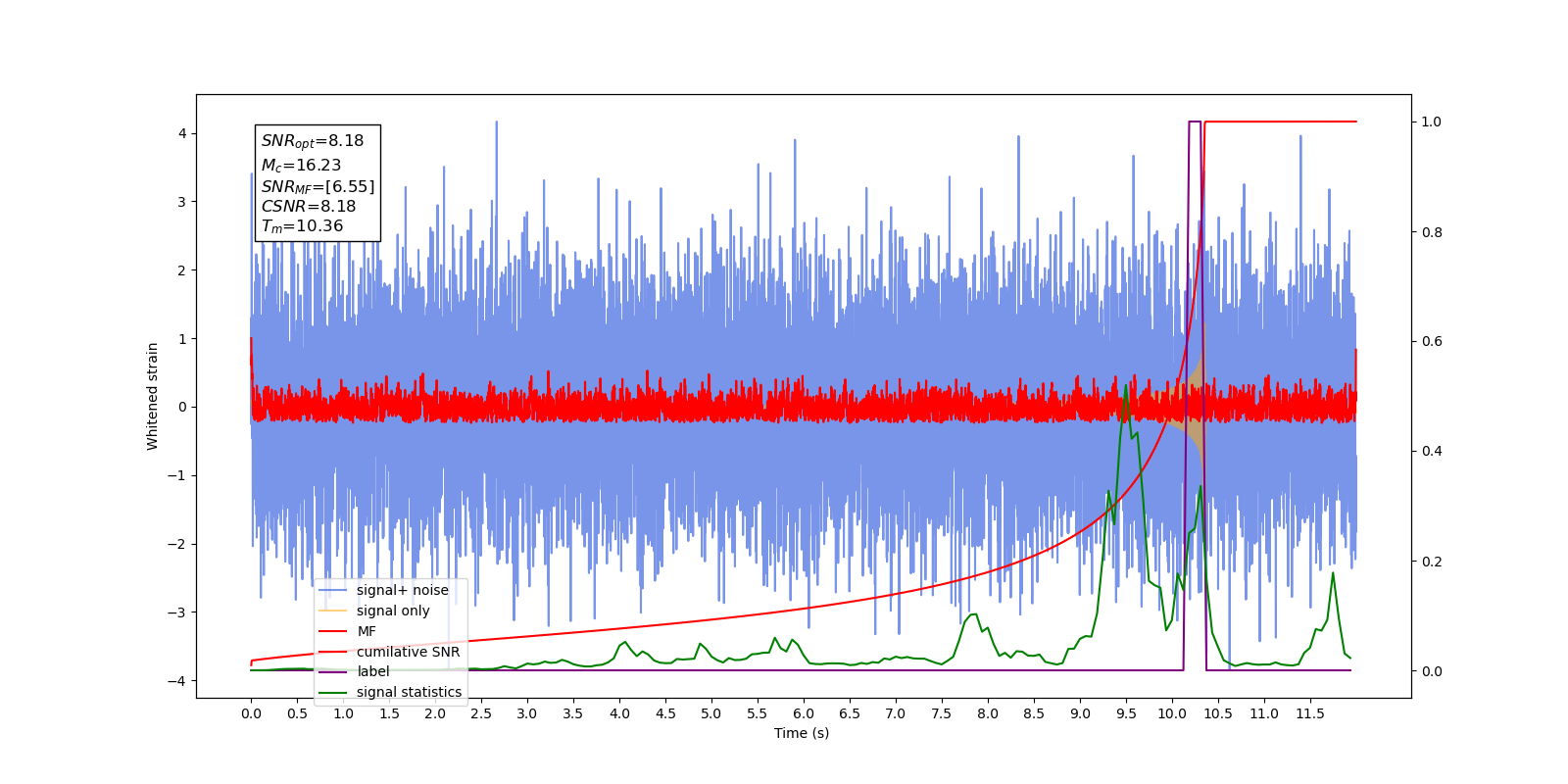The height and width of the screenshot is (784, 1568).
Task: Click the x-axis tick label 10.5
Action: coord(1218,713)
